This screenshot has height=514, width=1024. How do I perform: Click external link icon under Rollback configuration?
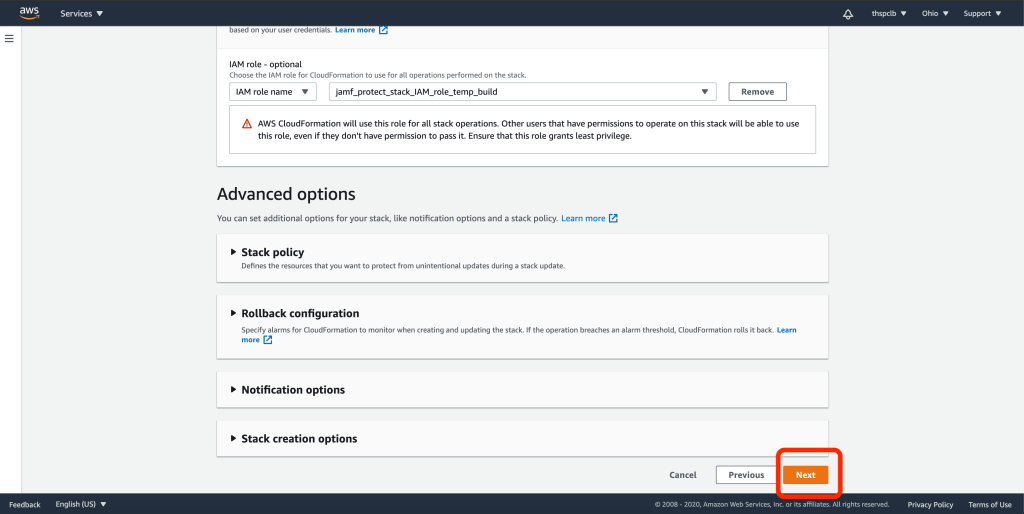click(268, 340)
